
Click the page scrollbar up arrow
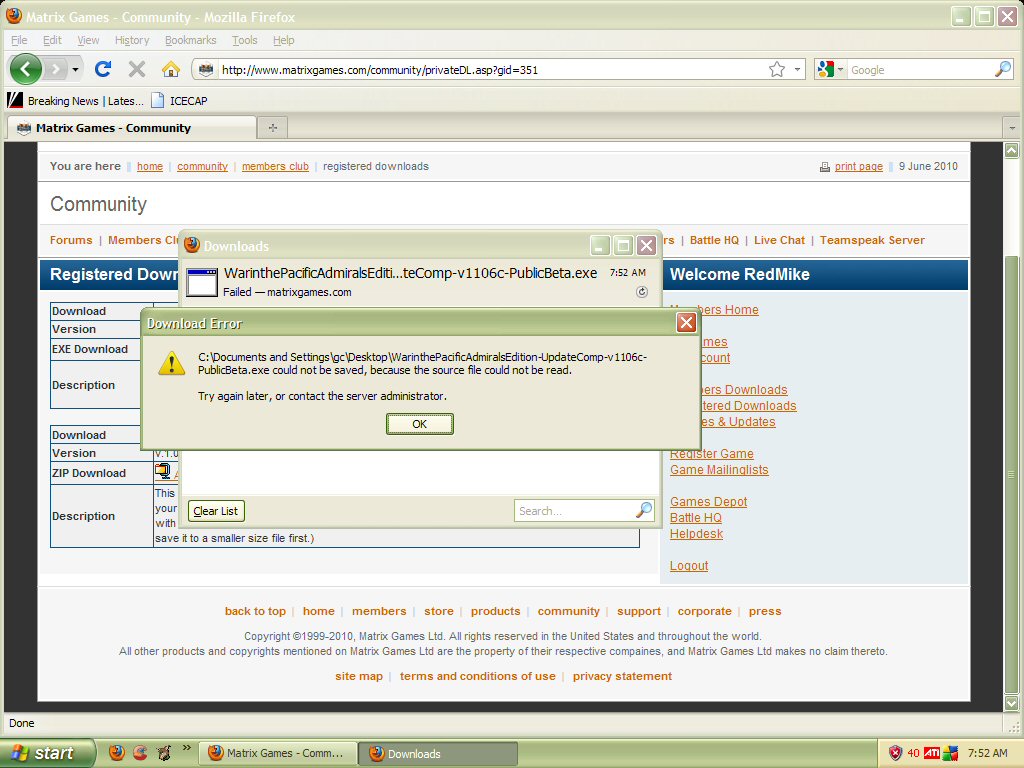coord(1011,151)
